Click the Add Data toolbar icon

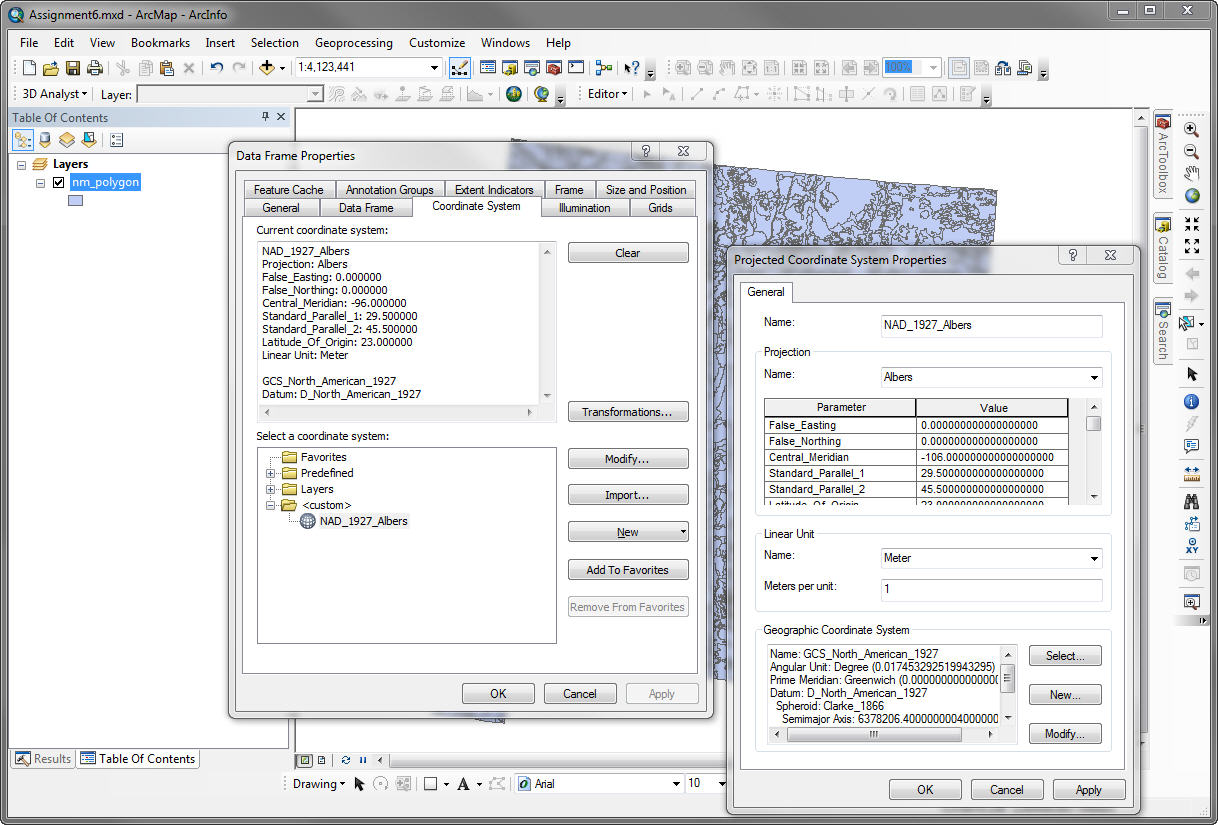pyautogui.click(x=267, y=68)
